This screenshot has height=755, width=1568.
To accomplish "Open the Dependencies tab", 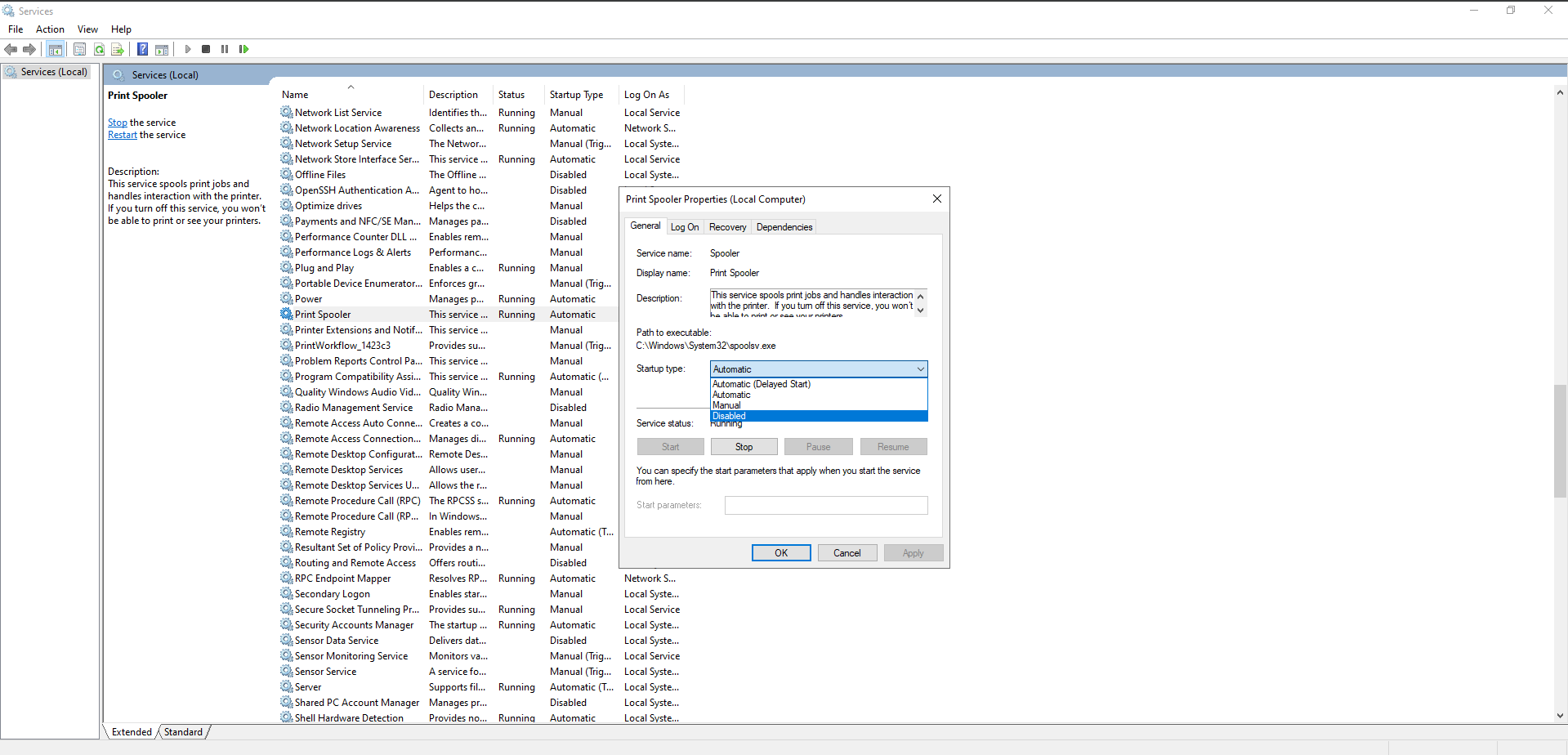I will (x=784, y=227).
